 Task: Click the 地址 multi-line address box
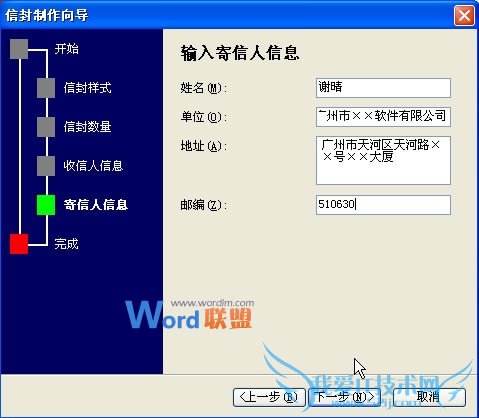(383, 160)
